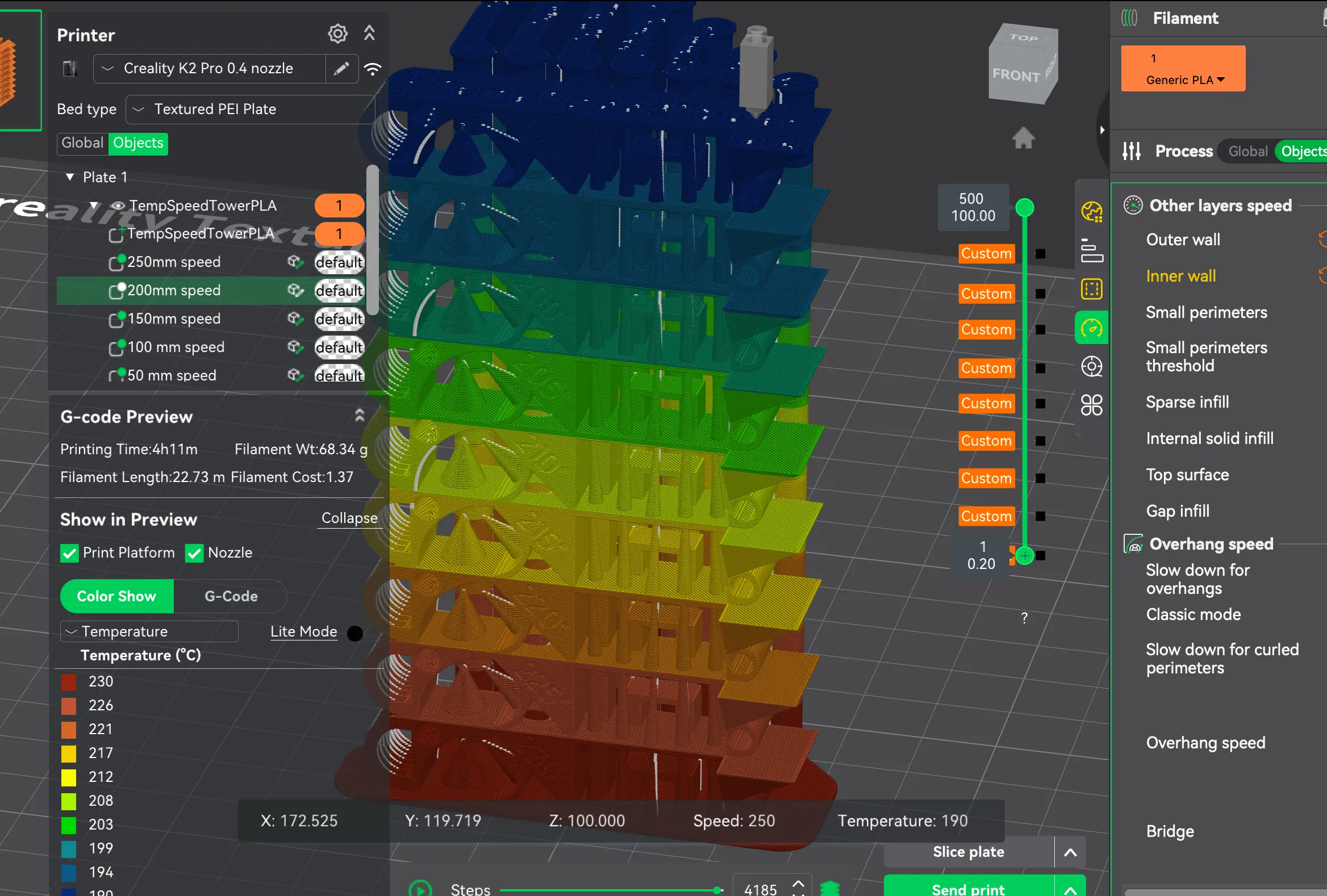Image resolution: width=1327 pixels, height=896 pixels.
Task: Uncheck the Print Platform checkbox
Action: (x=69, y=553)
